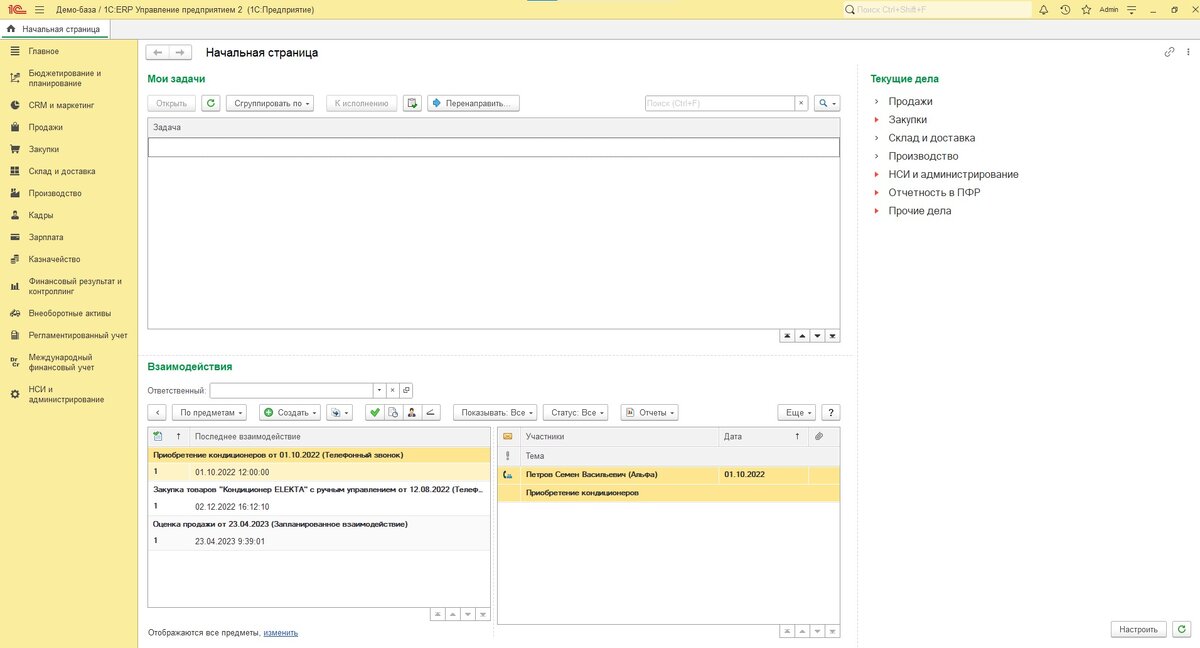This screenshot has width=1200, height=648.
Task: Click the Ответственный input field
Action: point(291,390)
